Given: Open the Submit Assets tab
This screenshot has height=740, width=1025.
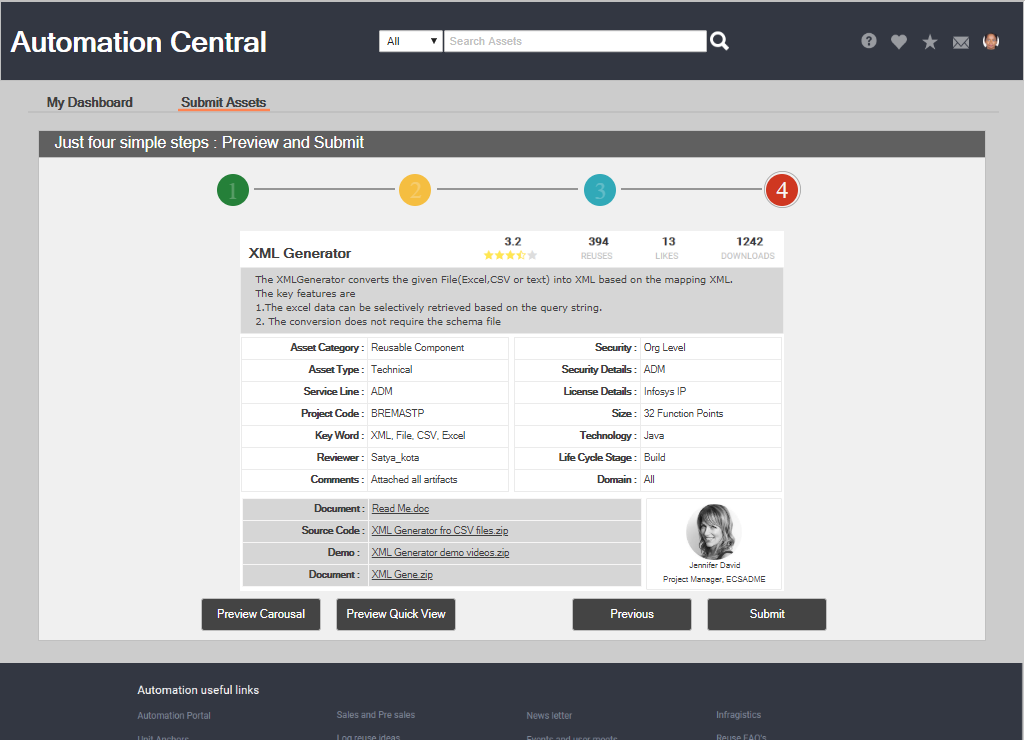Looking at the screenshot, I should 224,102.
